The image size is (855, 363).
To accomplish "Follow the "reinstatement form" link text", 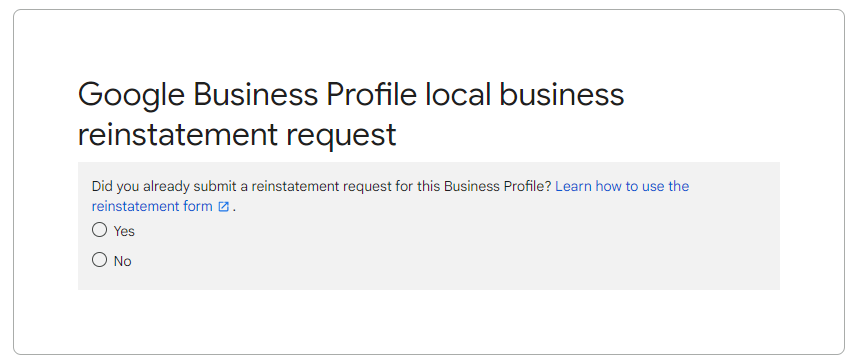I will [x=152, y=207].
